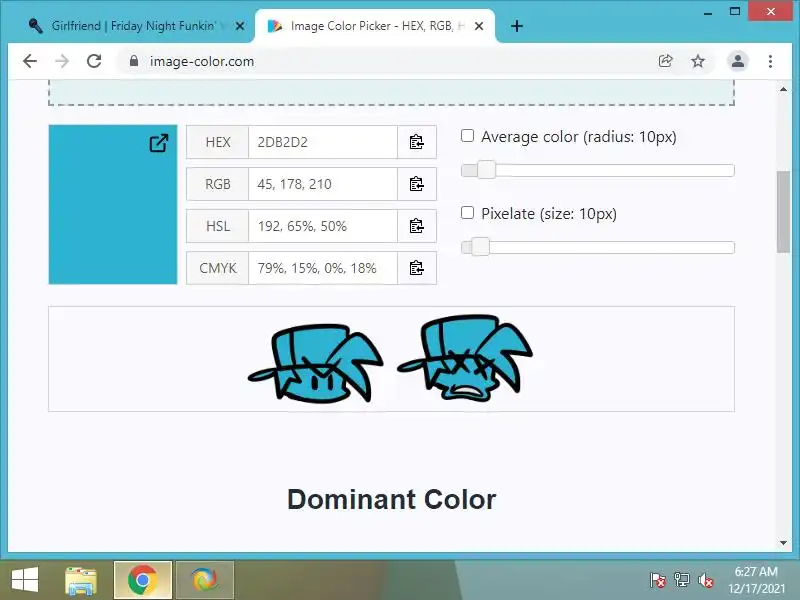Open Action Center flag in system tray

[657, 580]
